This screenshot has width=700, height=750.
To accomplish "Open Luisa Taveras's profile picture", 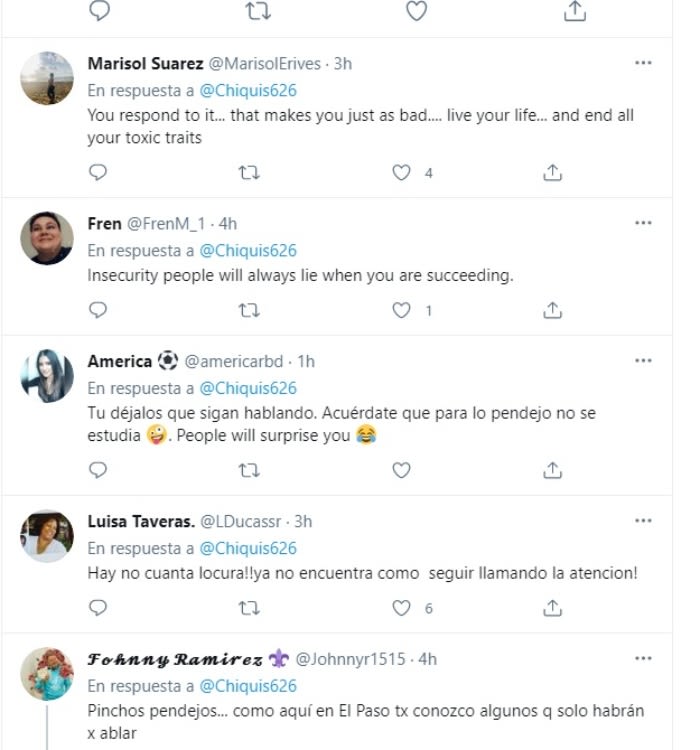I will click(47, 536).
